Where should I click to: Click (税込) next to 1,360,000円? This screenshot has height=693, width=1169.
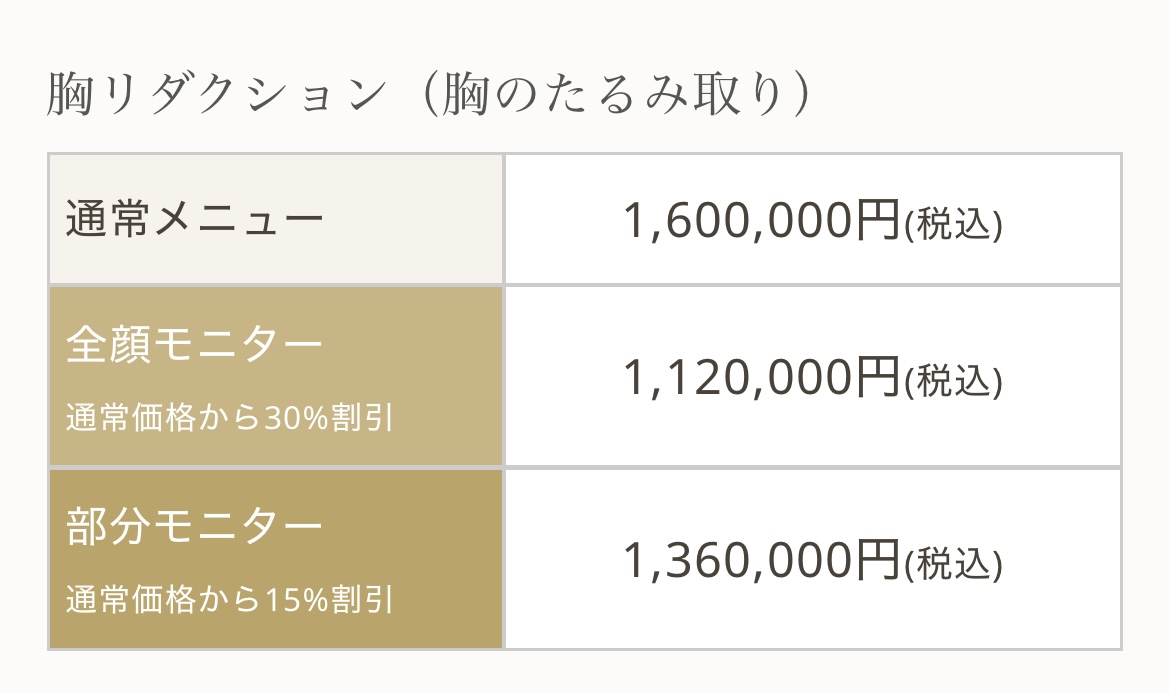(x=953, y=565)
